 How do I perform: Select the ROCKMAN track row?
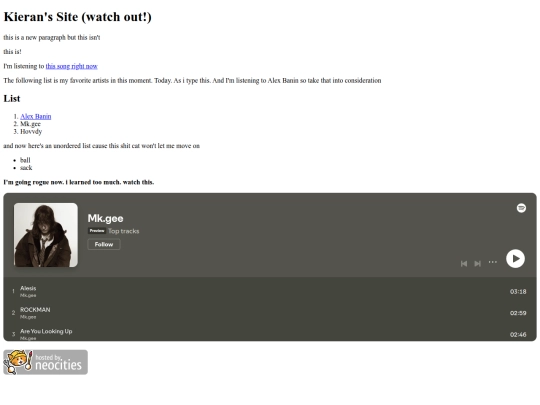click(270, 313)
